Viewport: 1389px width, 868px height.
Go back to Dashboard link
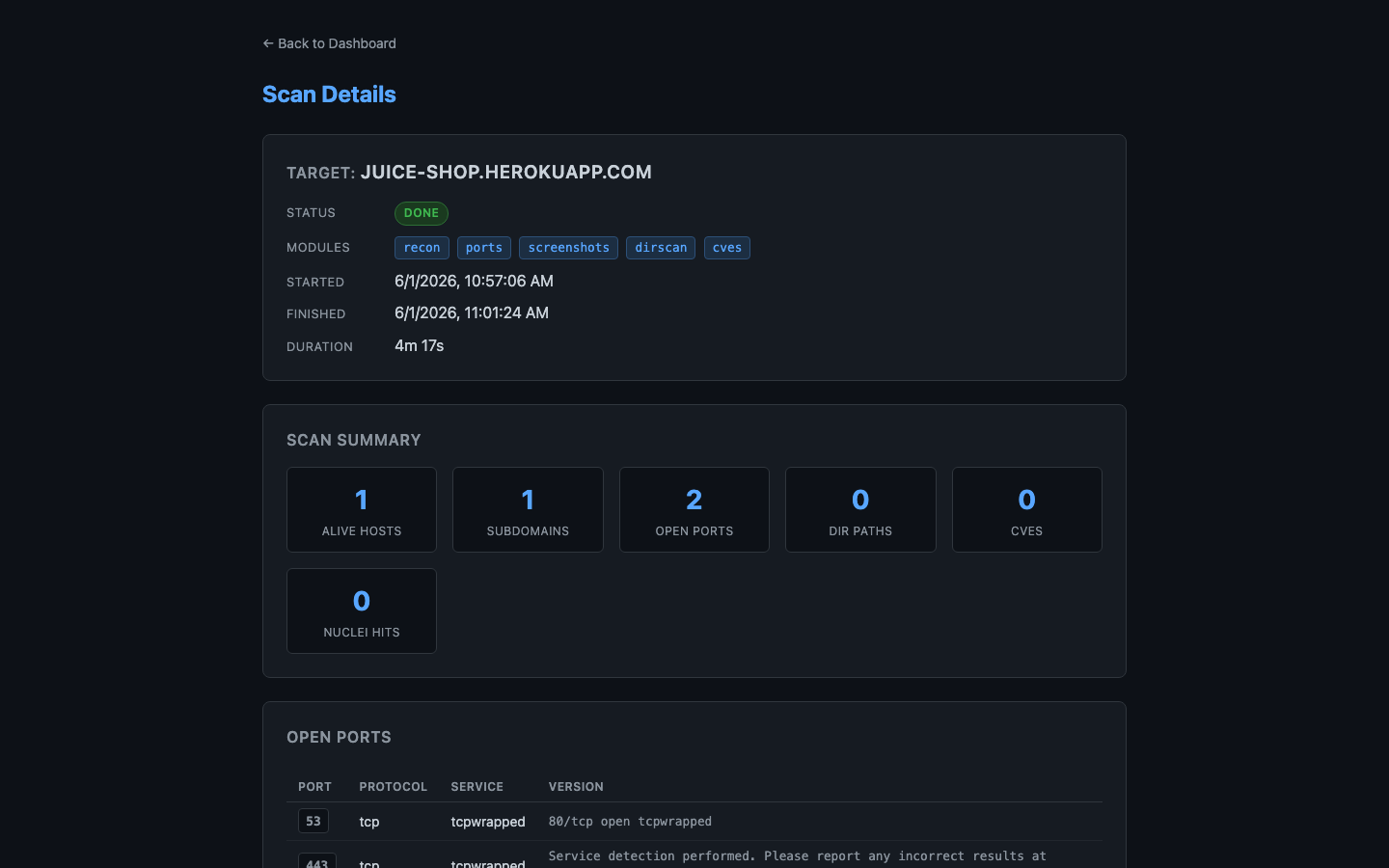point(329,43)
